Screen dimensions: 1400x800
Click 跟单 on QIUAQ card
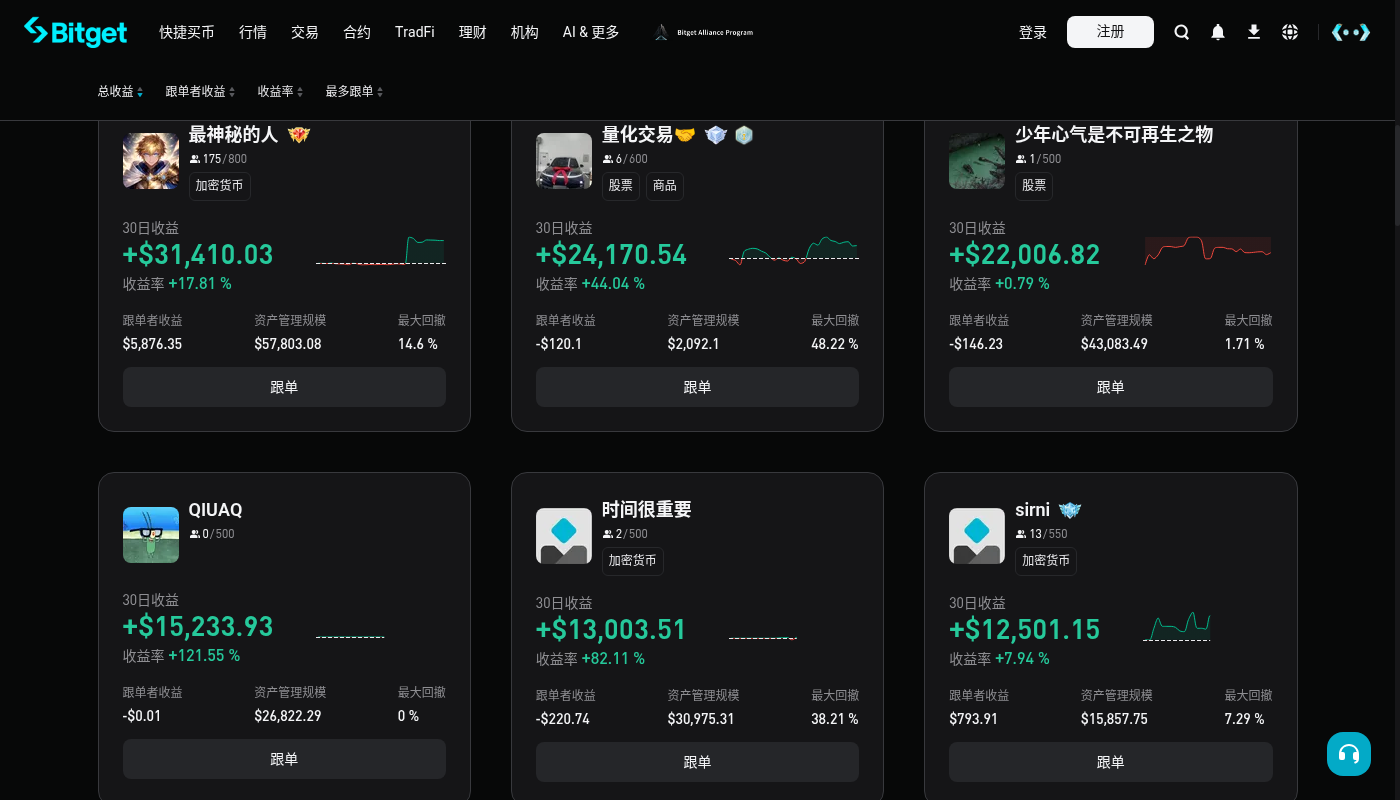coord(284,759)
